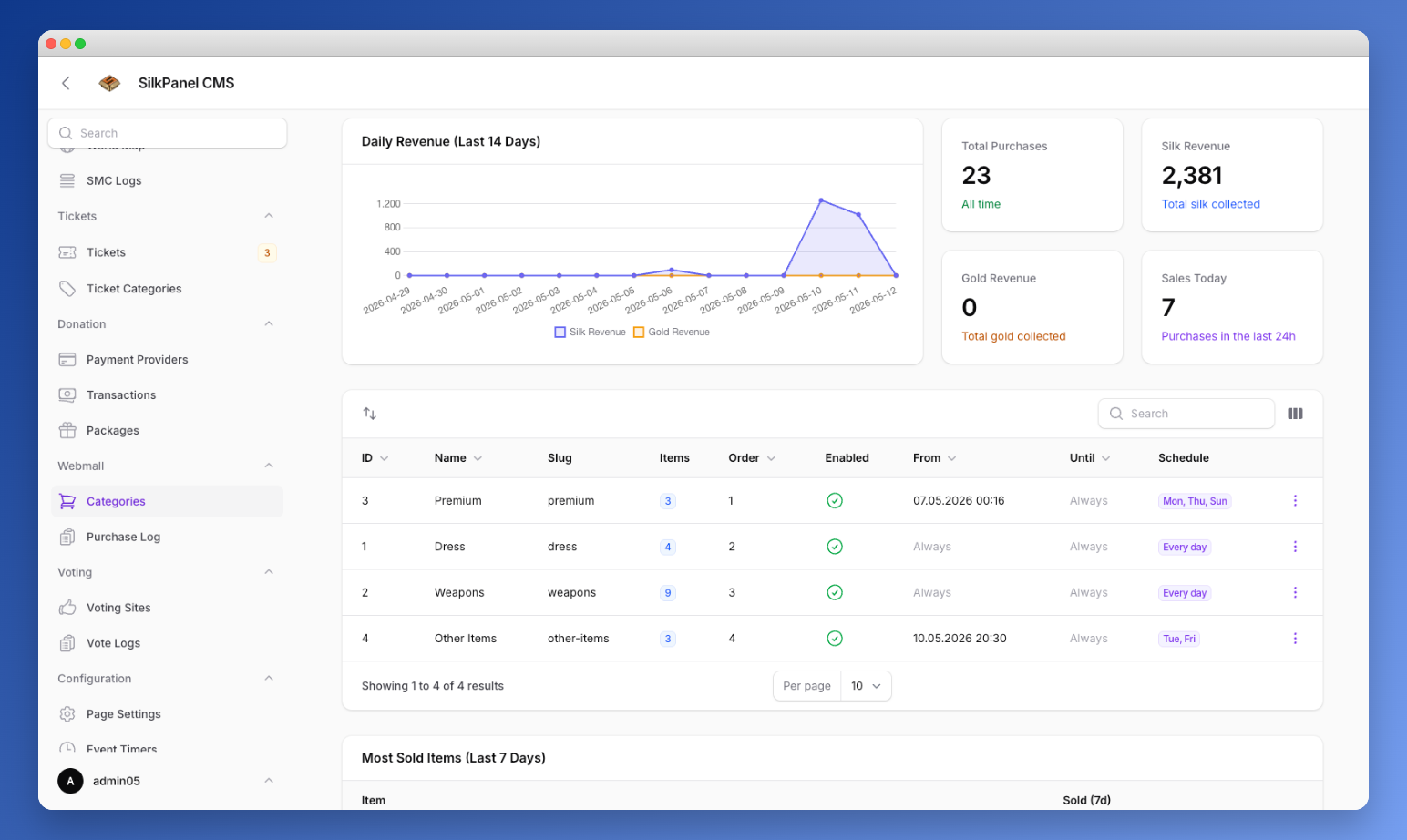
Task: Click the Categories cart icon
Action: coord(67,502)
